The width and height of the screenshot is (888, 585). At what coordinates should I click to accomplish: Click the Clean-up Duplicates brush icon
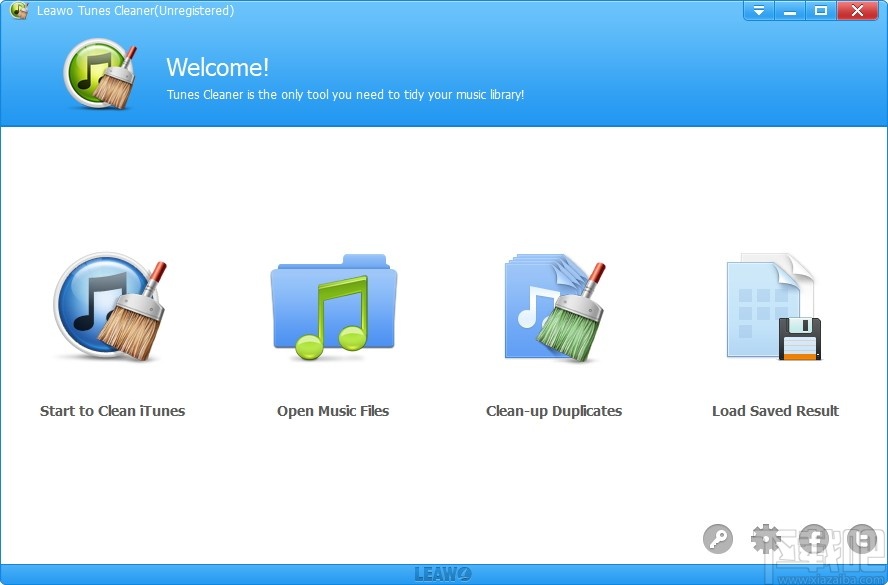point(553,303)
